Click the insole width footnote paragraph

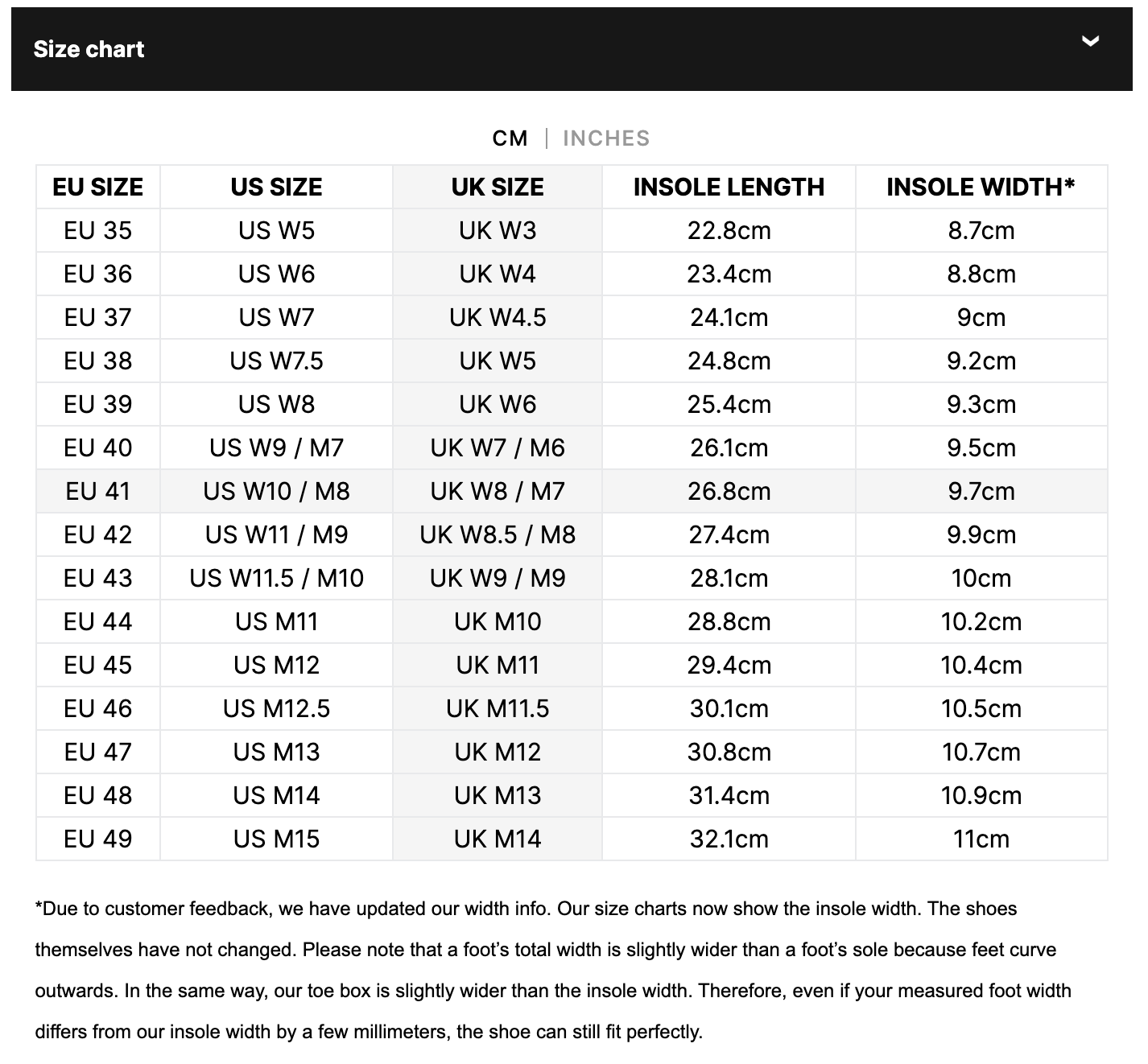553,970
